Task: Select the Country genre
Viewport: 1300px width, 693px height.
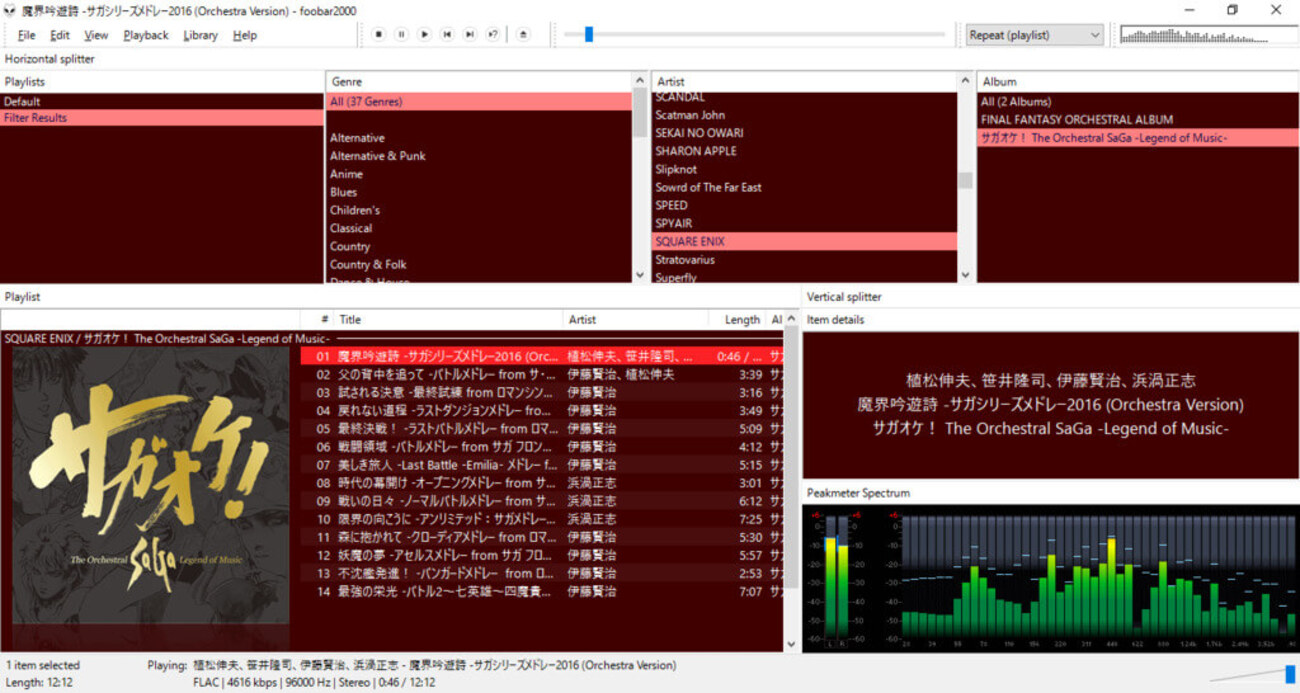Action: pos(479,246)
